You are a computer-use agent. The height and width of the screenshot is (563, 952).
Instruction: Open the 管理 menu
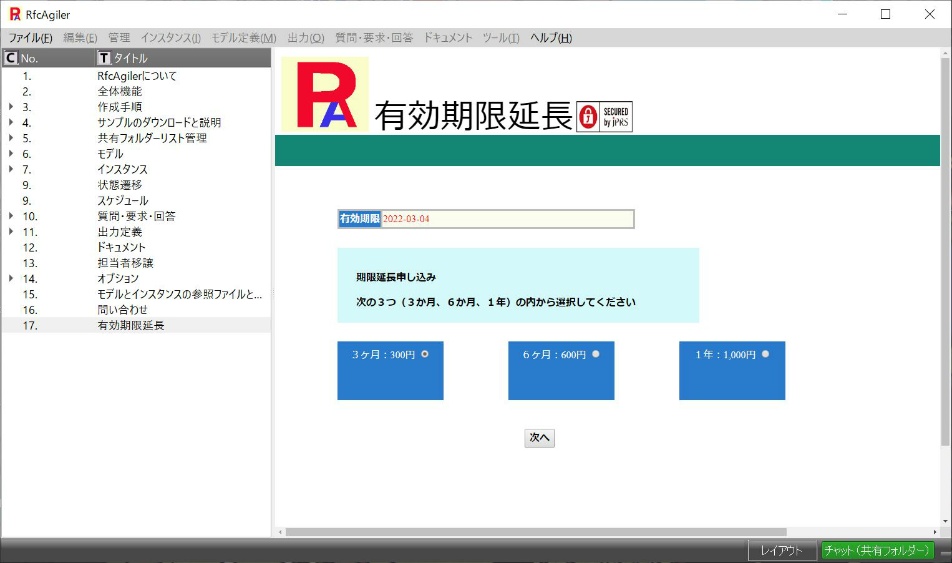[119, 38]
